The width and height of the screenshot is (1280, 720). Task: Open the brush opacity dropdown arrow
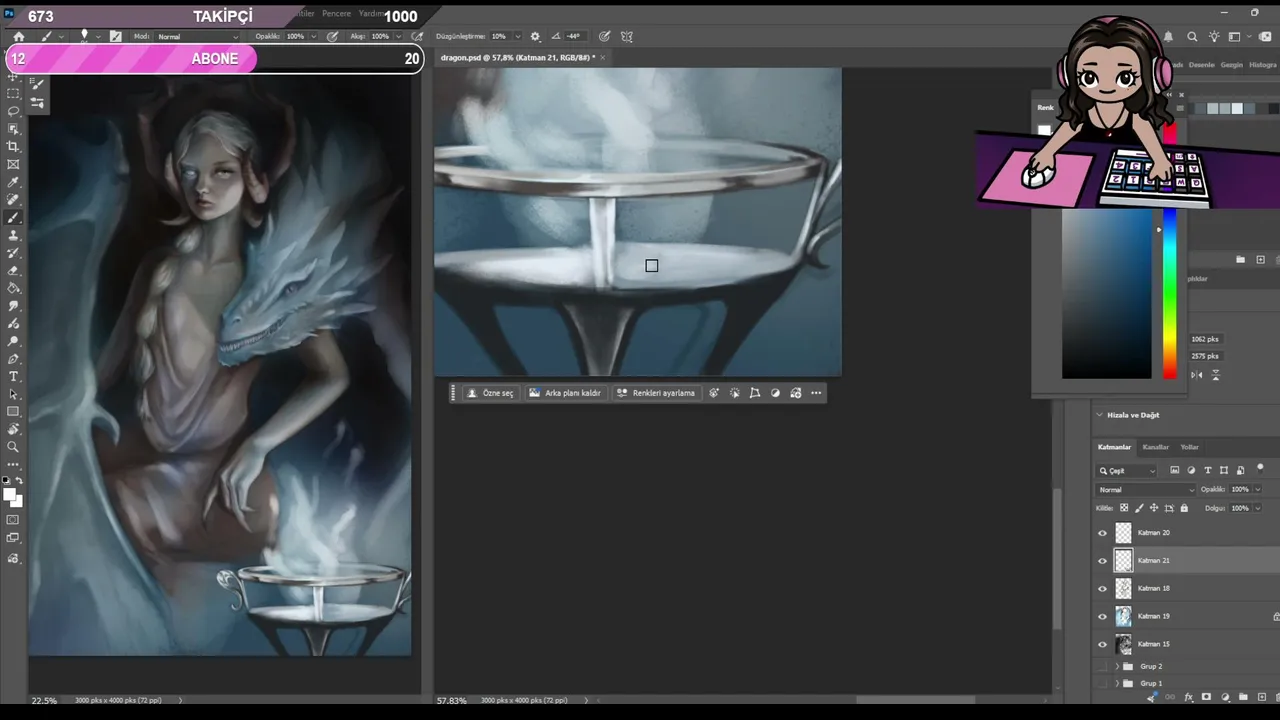tap(312, 37)
